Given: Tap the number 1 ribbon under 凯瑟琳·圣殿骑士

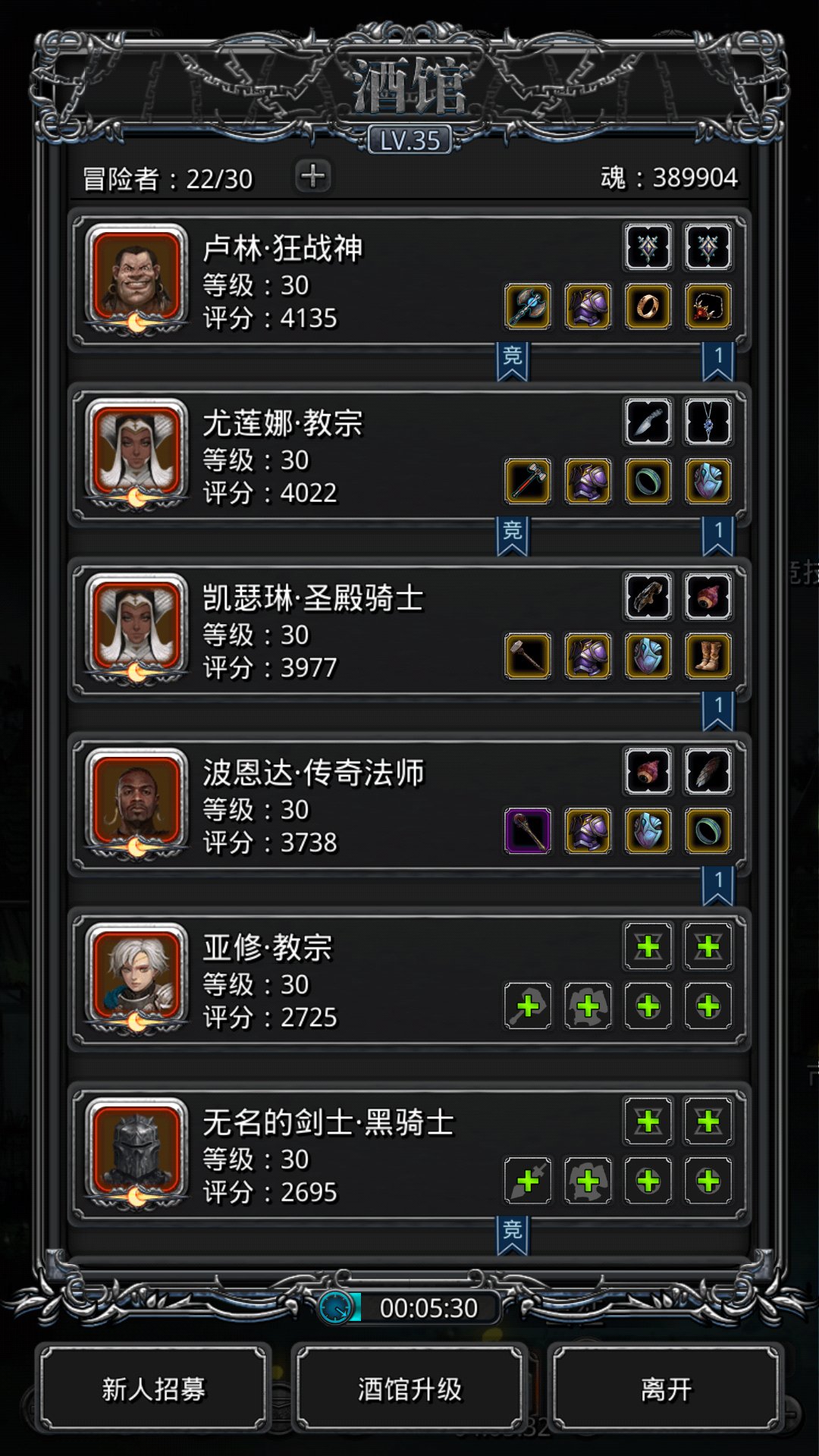Looking at the screenshot, I should [717, 711].
